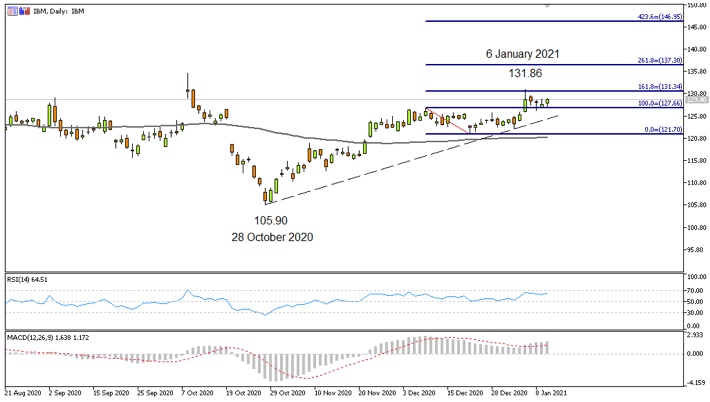Click the 135.80 price axis label

(x=698, y=72)
